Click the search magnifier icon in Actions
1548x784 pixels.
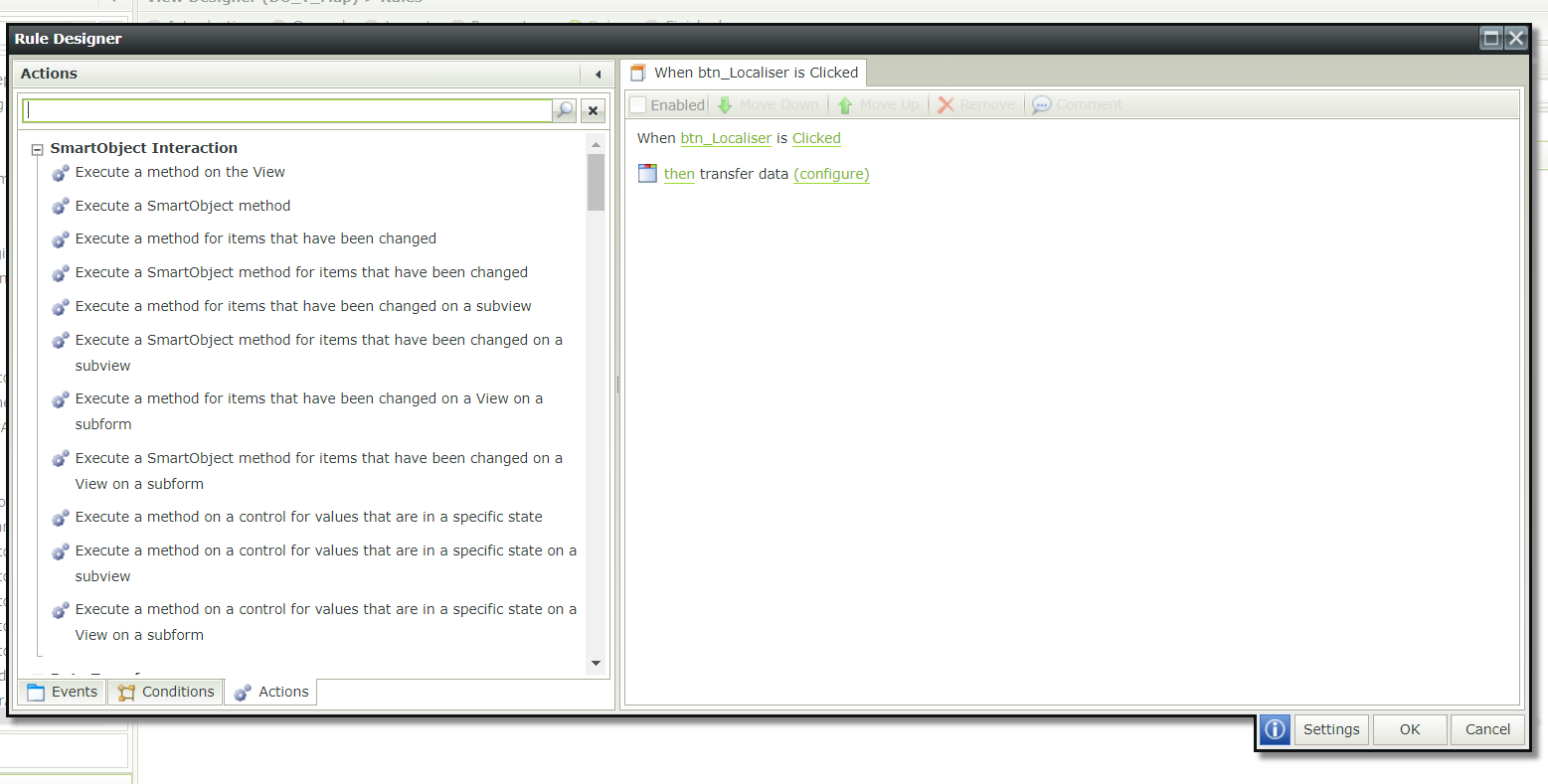point(565,110)
